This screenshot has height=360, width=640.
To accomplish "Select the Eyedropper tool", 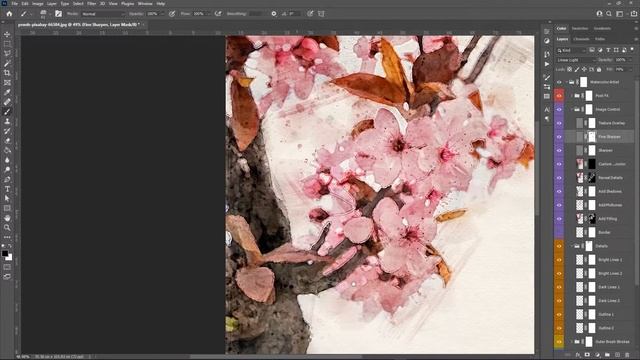I will (x=7, y=92).
